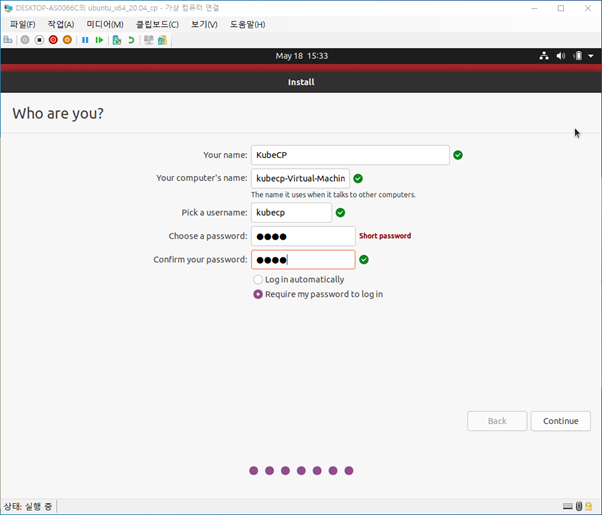
Task: Revert the VM with the green arrow icon
Action: click(x=131, y=40)
